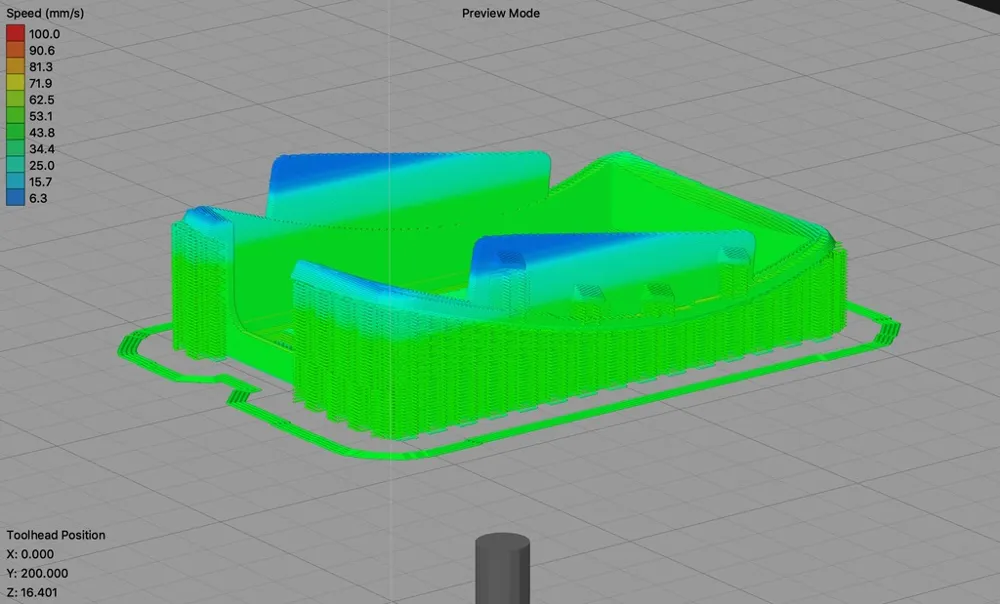Screen dimensions: 1000x604
Task: Click the 'Toolhead Position' heading
Action: click(56, 535)
